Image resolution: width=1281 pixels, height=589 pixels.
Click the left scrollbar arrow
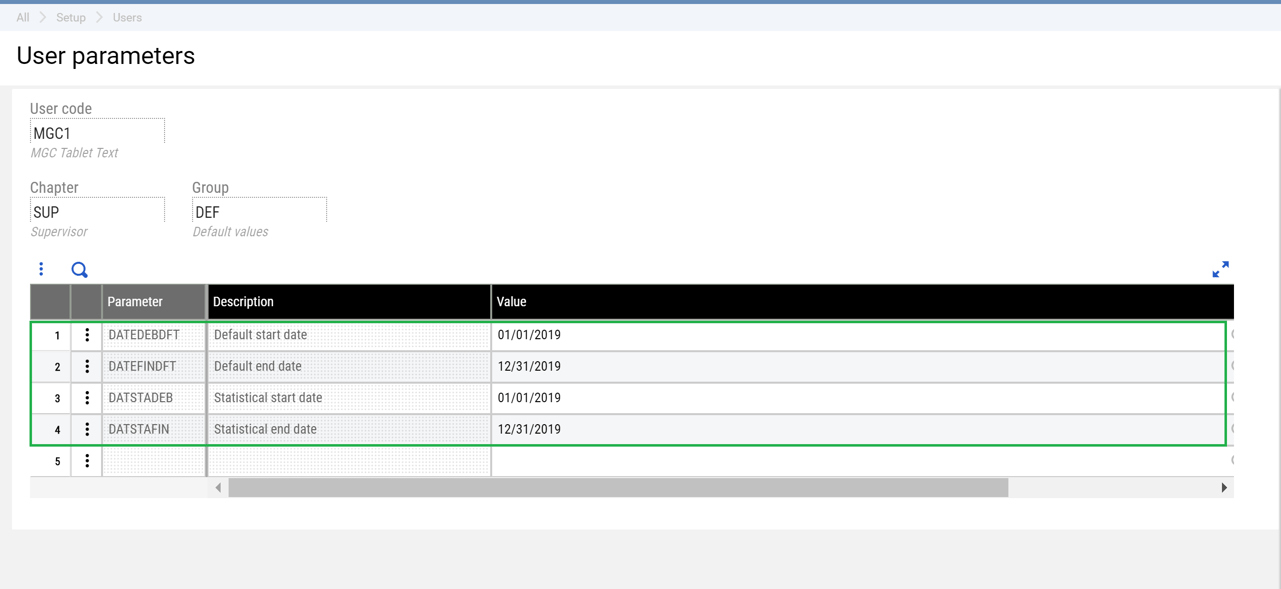[x=218, y=487]
